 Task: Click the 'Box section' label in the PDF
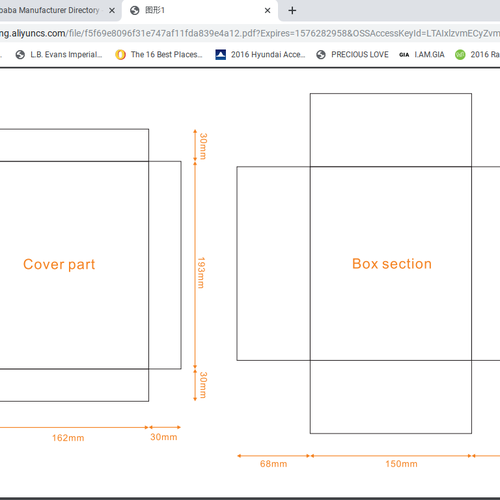pyautogui.click(x=392, y=264)
